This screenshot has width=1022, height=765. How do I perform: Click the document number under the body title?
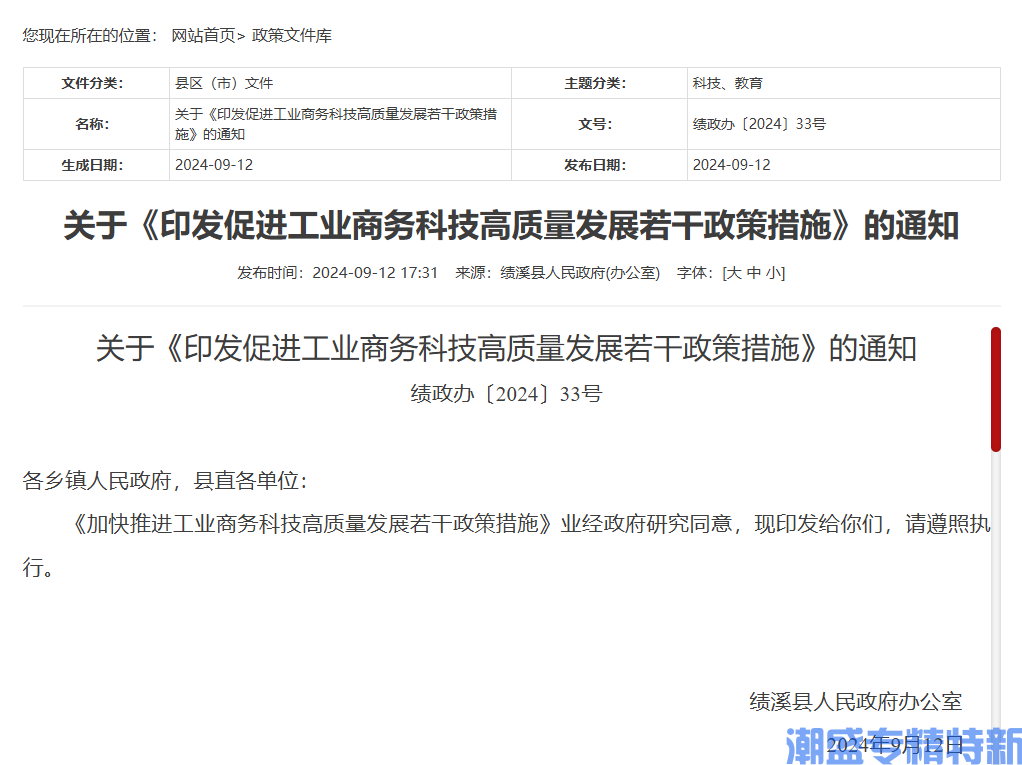tap(506, 394)
